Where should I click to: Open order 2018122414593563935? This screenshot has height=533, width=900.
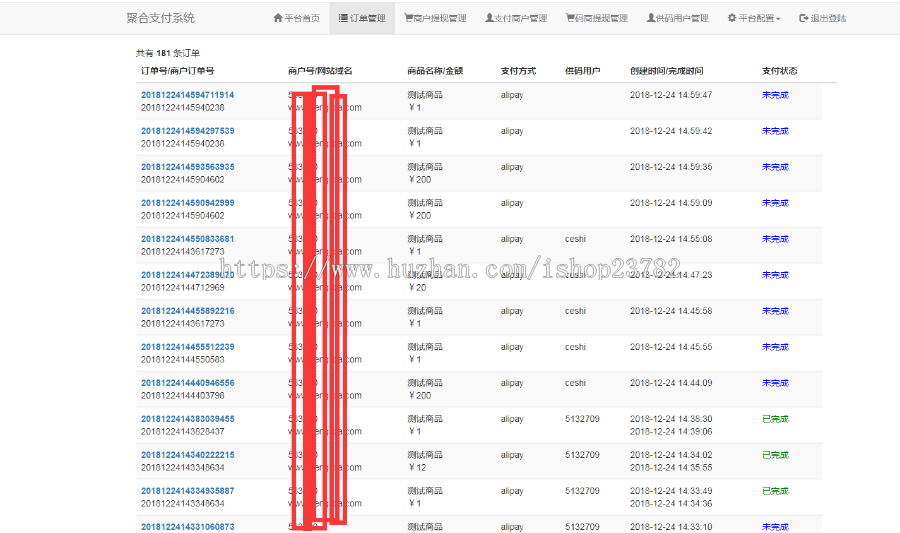188,167
